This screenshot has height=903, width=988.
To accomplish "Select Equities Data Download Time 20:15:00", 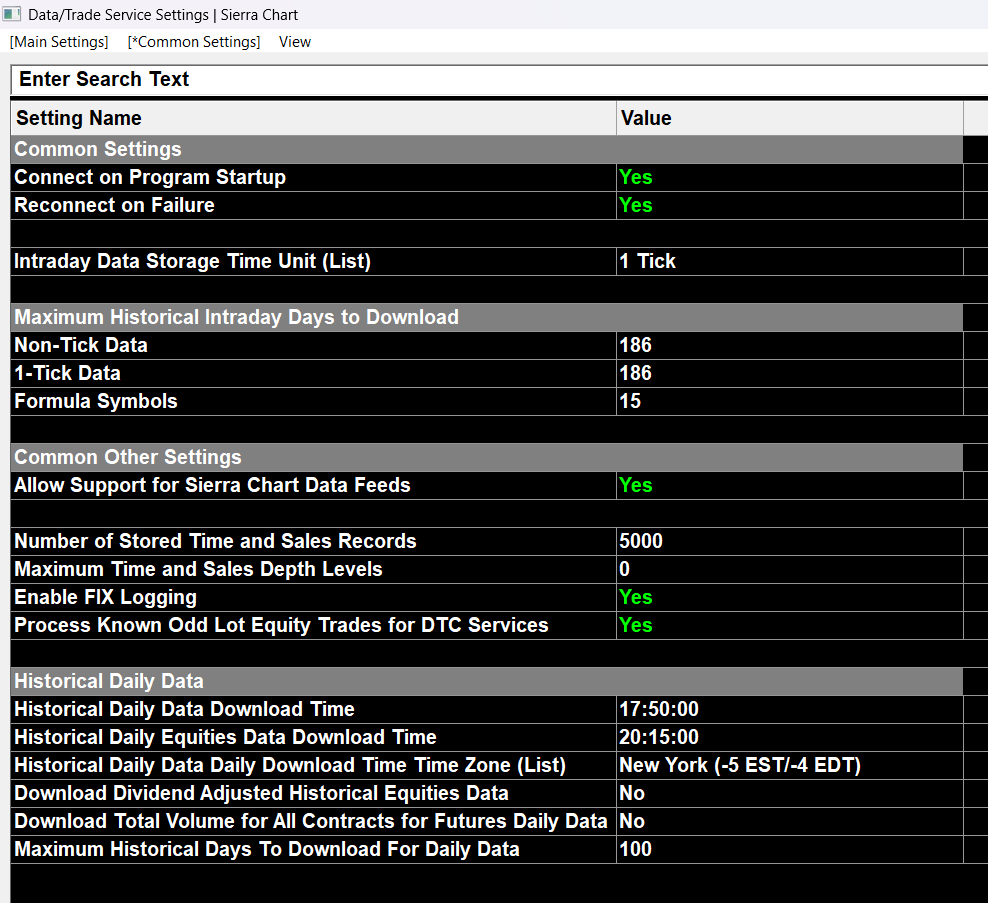I will coord(790,737).
